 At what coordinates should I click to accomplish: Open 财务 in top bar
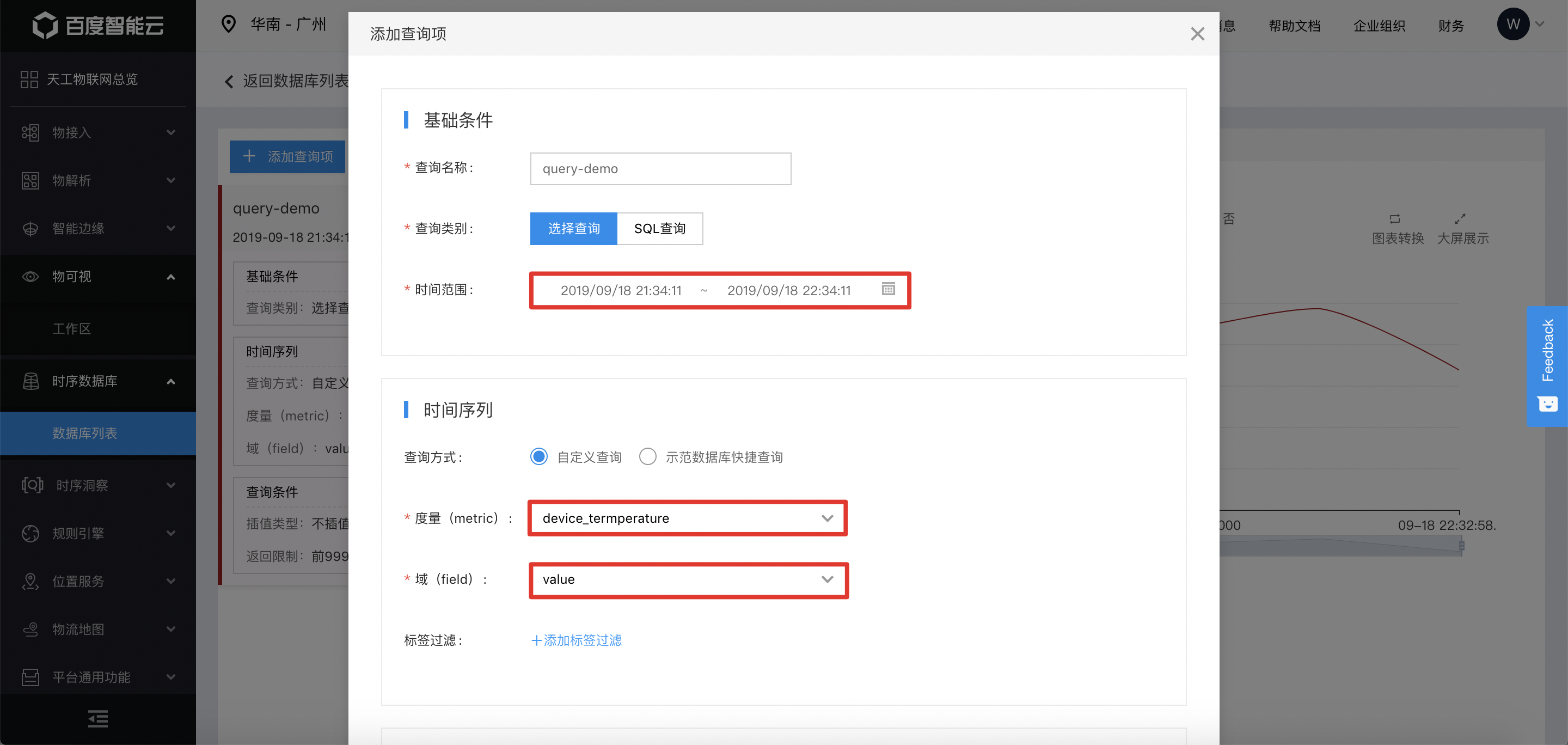point(1450,26)
